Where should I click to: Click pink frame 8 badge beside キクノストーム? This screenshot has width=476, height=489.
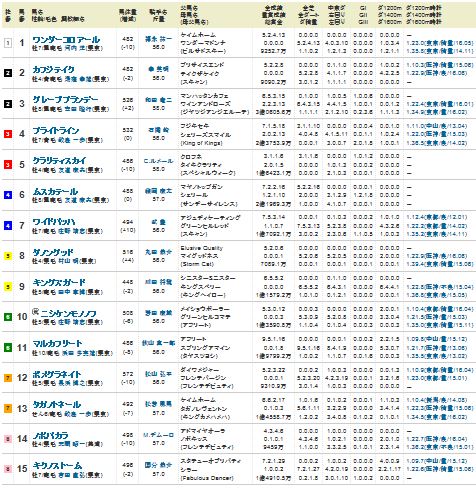point(8,469)
